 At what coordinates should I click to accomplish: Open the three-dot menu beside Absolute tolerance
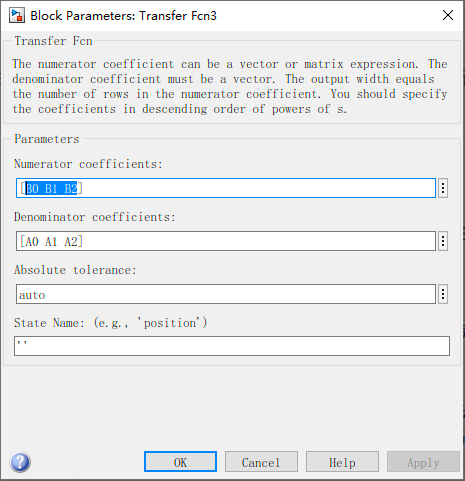(443, 294)
